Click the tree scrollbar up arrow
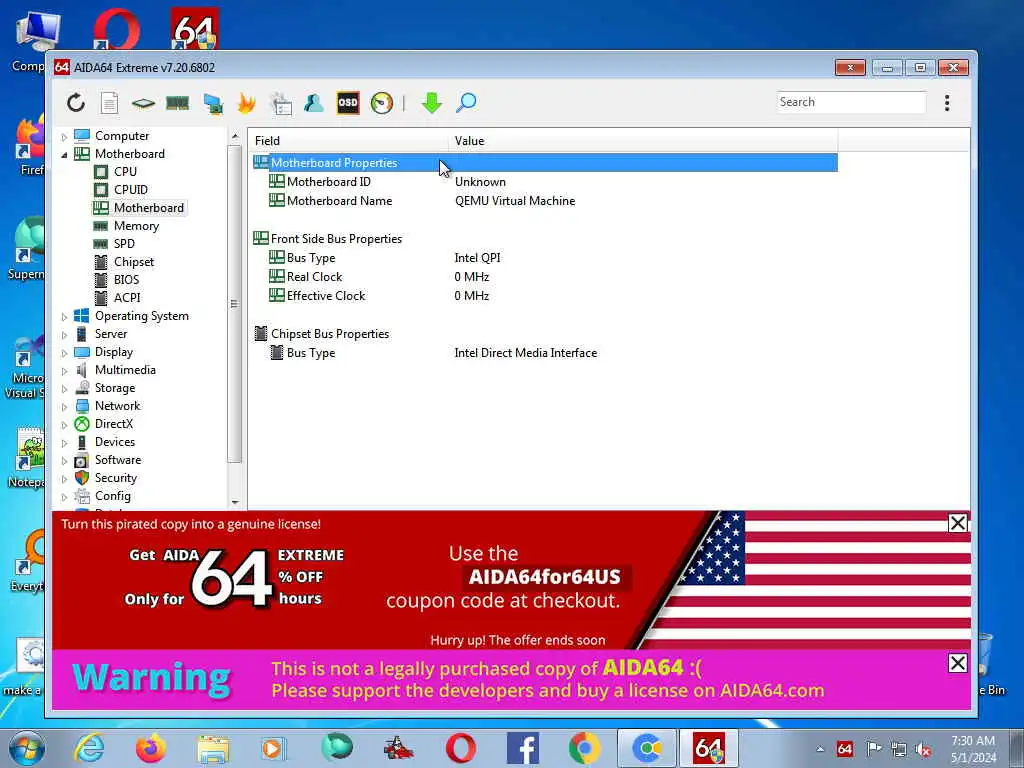 pyautogui.click(x=235, y=136)
